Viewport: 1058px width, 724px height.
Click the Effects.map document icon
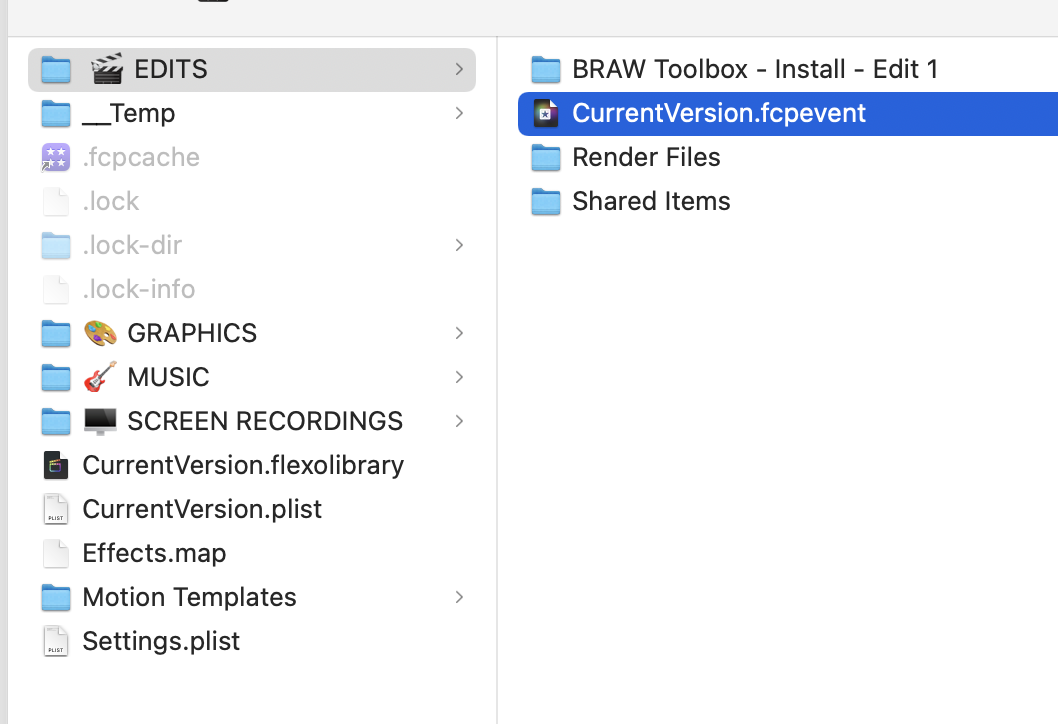[x=56, y=553]
